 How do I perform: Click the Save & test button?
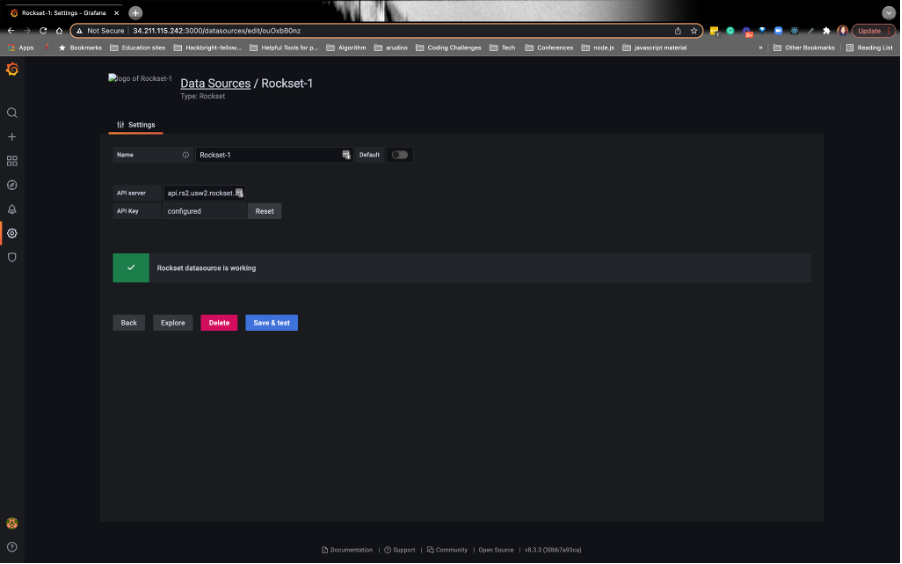[272, 323]
